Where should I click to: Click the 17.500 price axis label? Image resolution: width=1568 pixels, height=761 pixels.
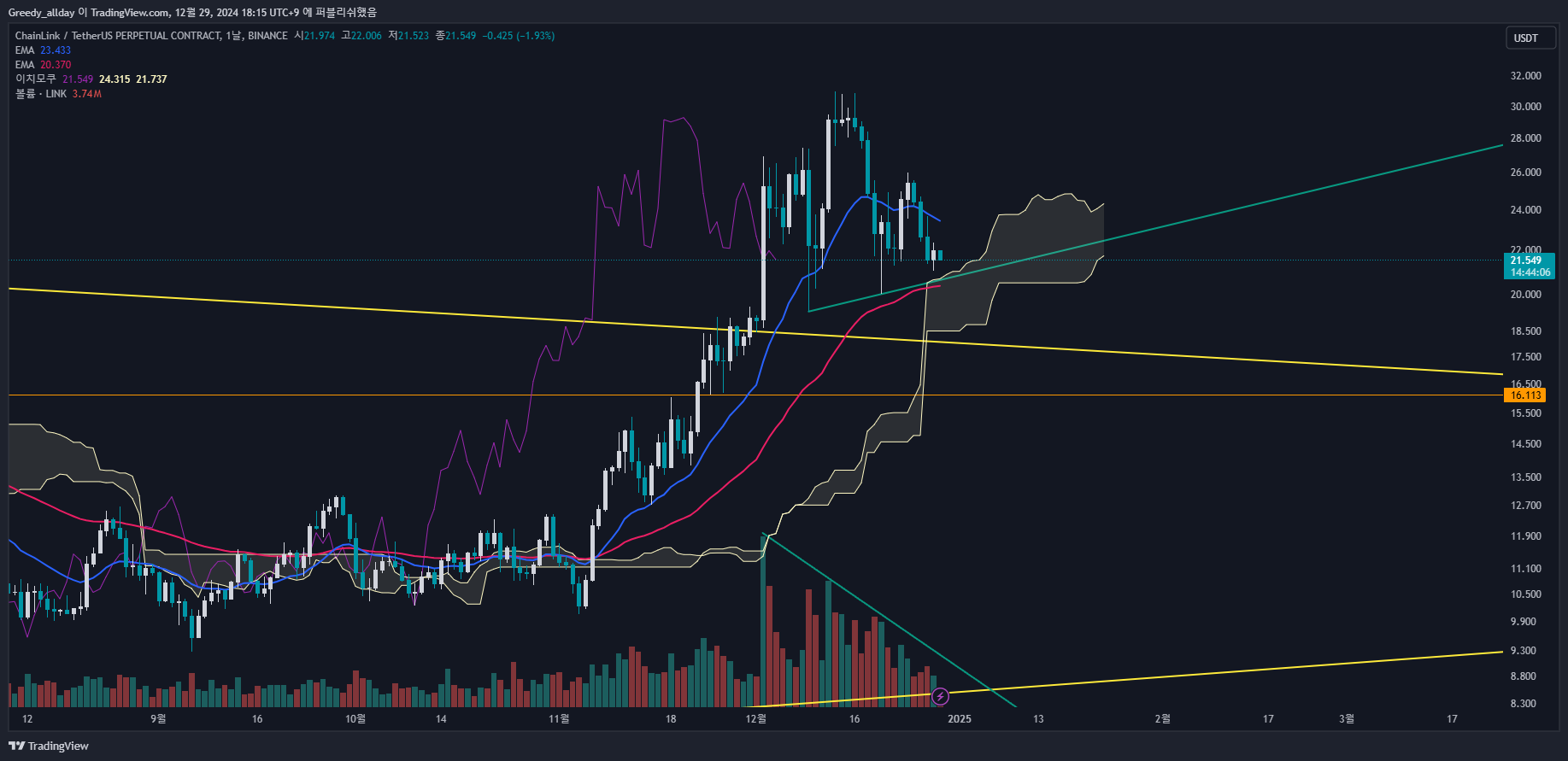coord(1526,357)
